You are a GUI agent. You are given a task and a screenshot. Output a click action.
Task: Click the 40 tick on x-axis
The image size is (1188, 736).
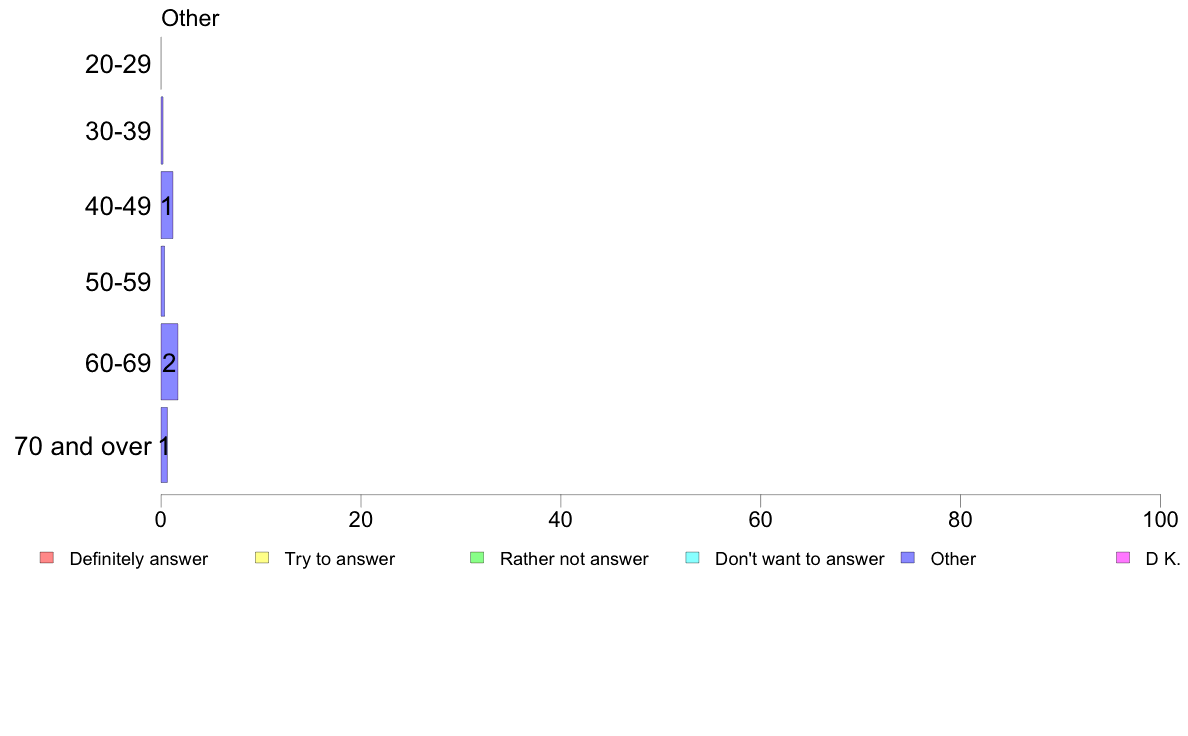point(561,519)
